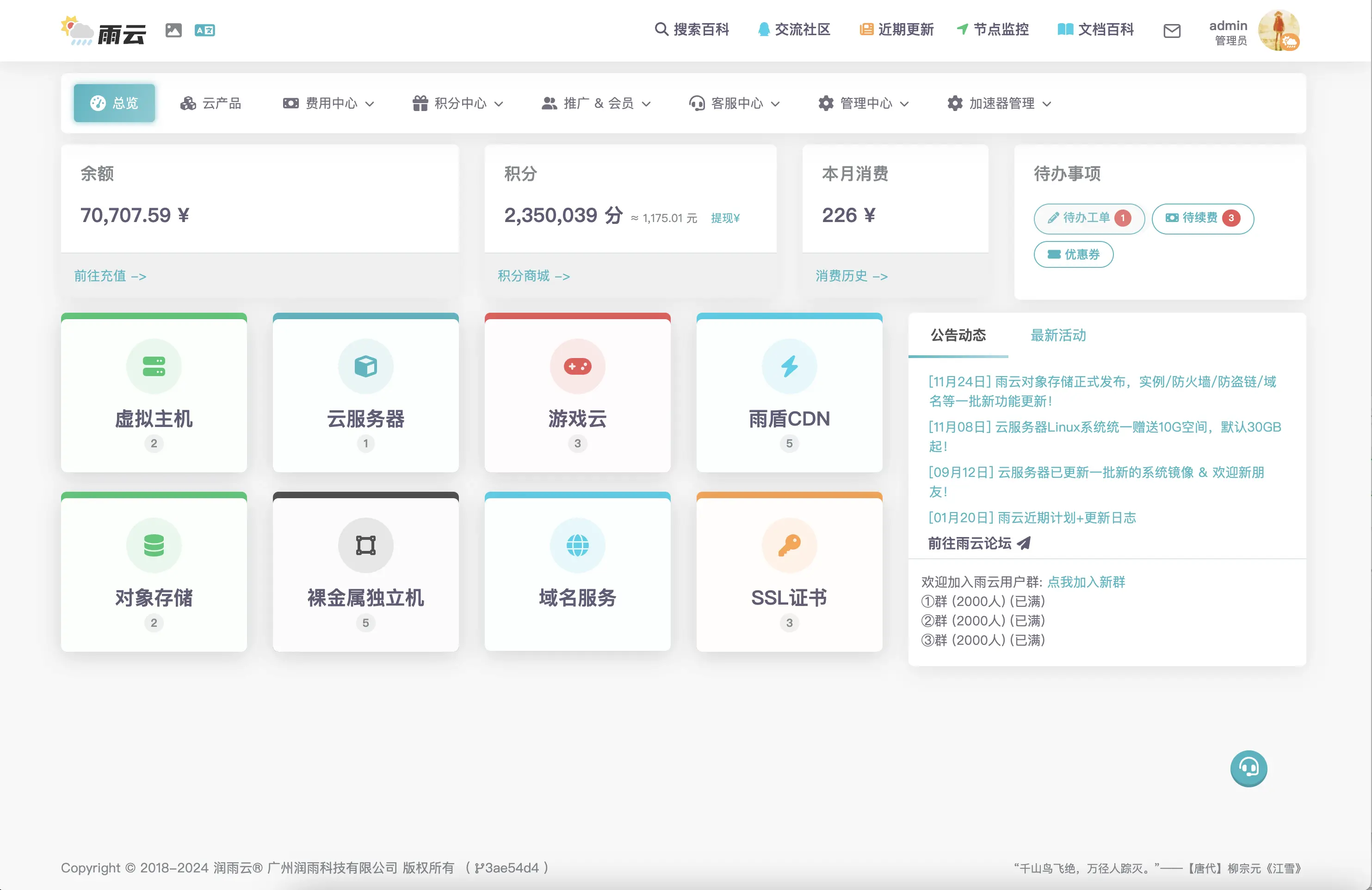Click the language translate icon in header

tap(204, 30)
